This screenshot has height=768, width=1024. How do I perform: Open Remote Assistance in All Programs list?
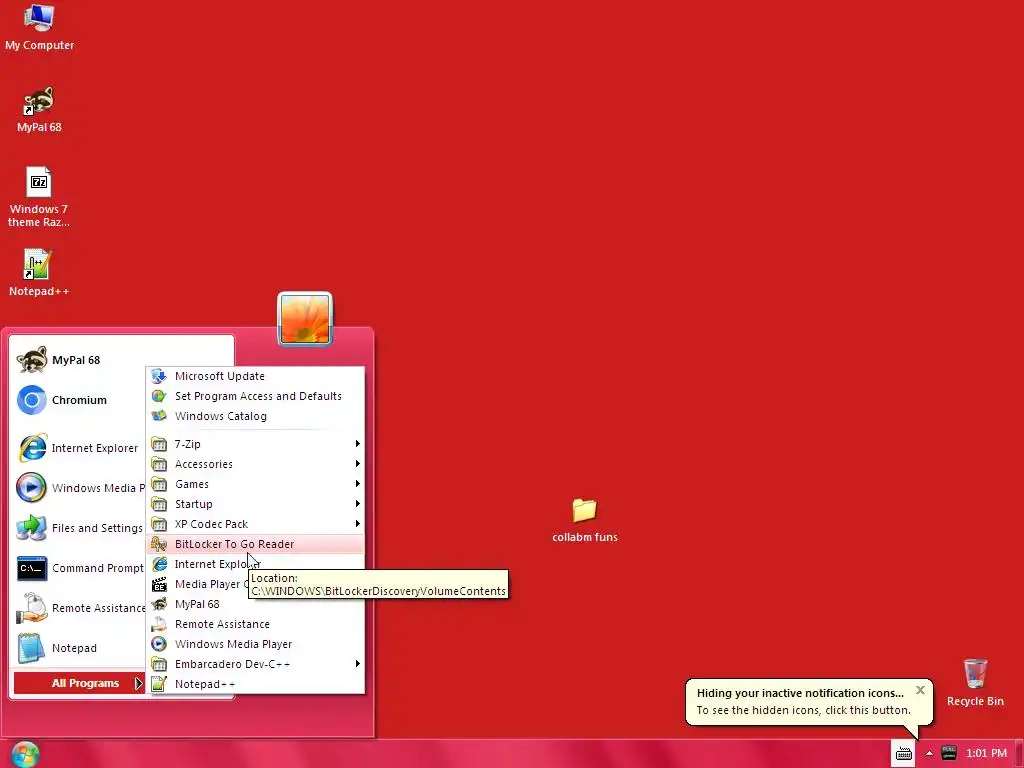click(x=255, y=624)
